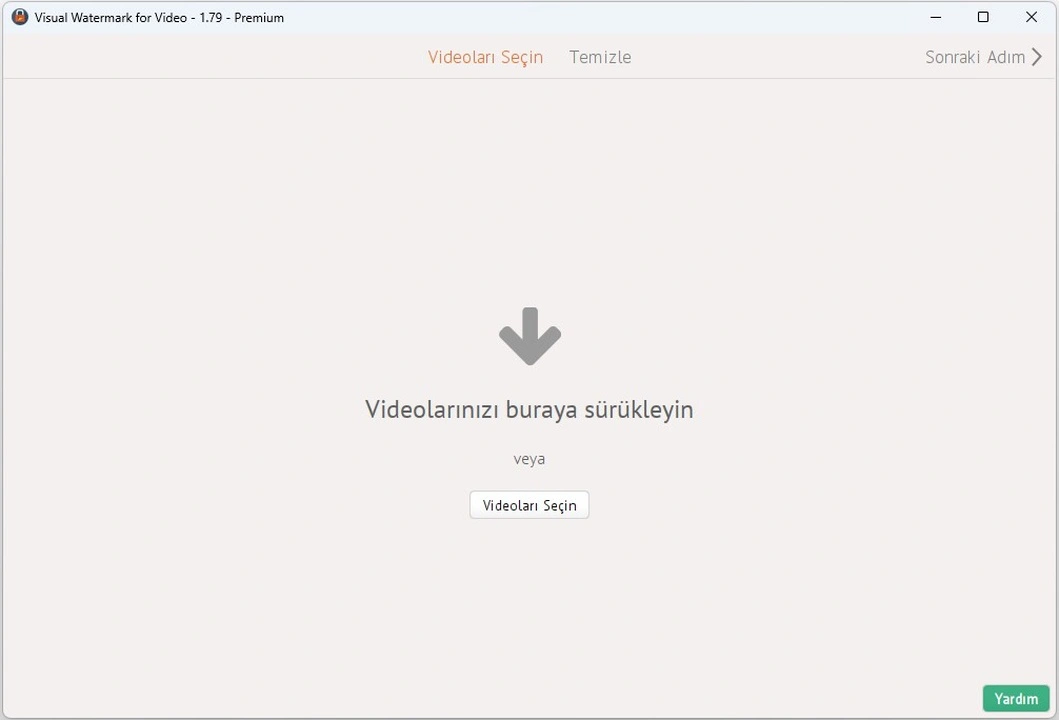Click the green Yardım button bottom right

(1016, 698)
